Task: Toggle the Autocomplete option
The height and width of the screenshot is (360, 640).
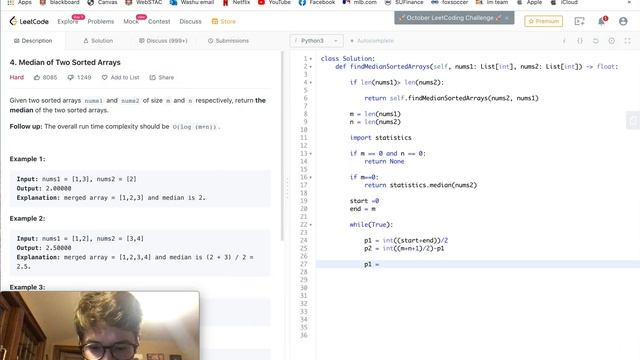Action: tap(372, 41)
